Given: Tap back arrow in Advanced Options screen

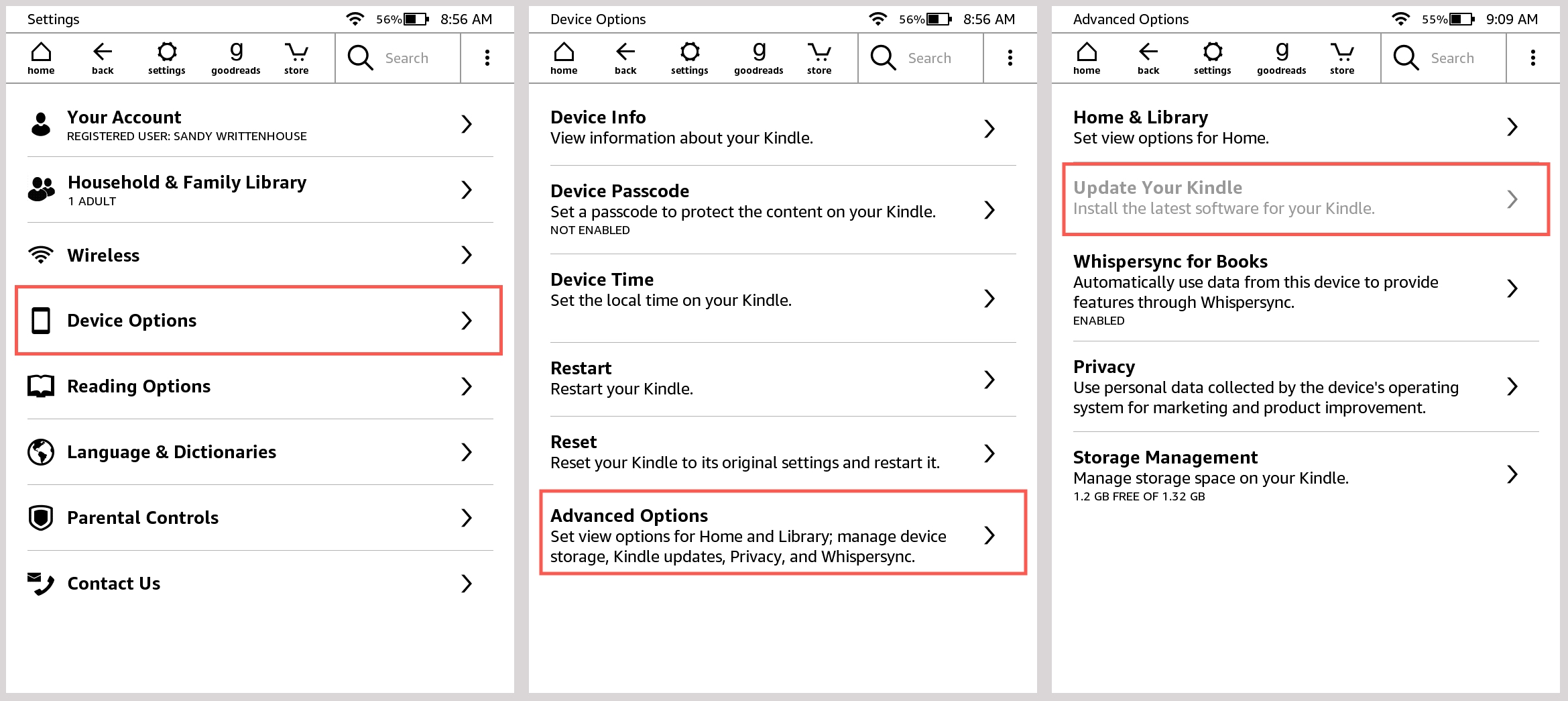Looking at the screenshot, I should pyautogui.click(x=1148, y=58).
